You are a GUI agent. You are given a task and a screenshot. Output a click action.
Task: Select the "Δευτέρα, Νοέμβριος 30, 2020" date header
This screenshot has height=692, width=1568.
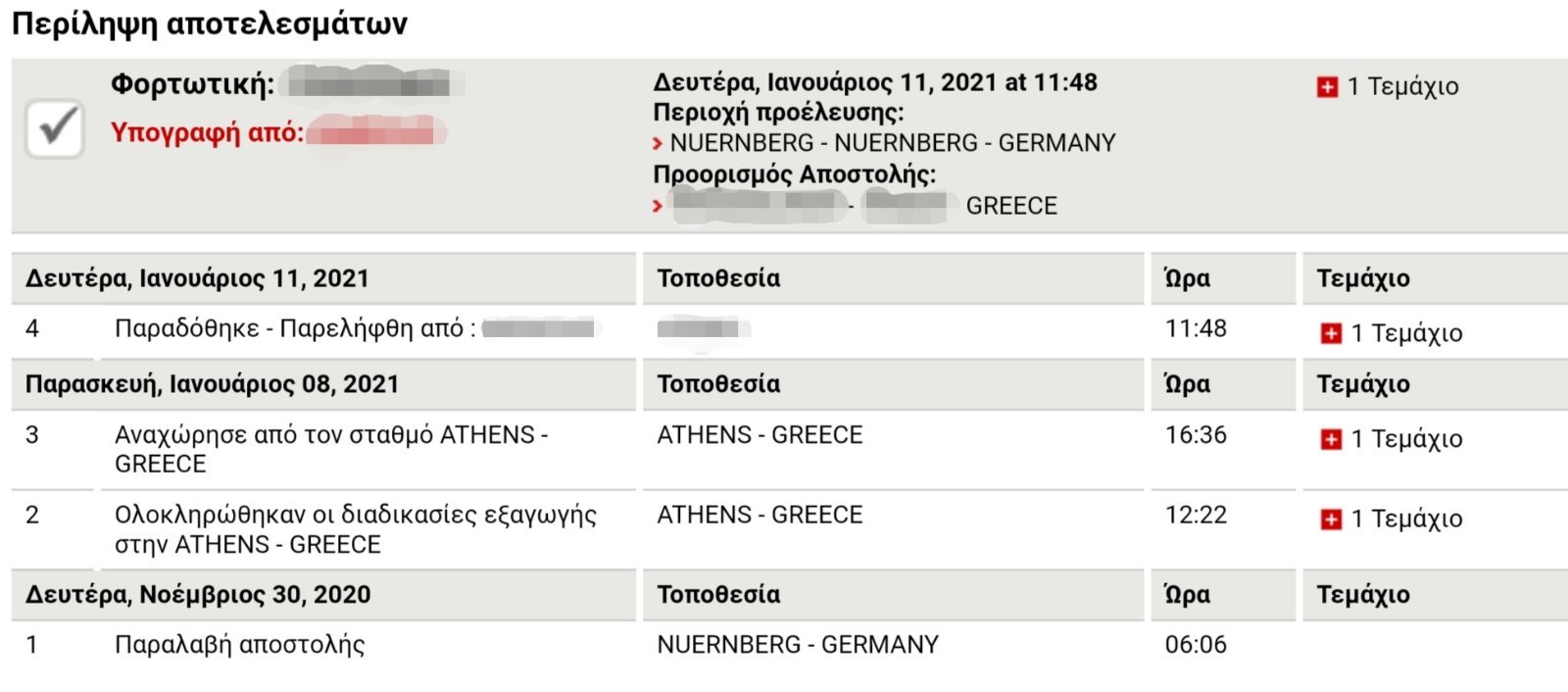click(x=198, y=595)
